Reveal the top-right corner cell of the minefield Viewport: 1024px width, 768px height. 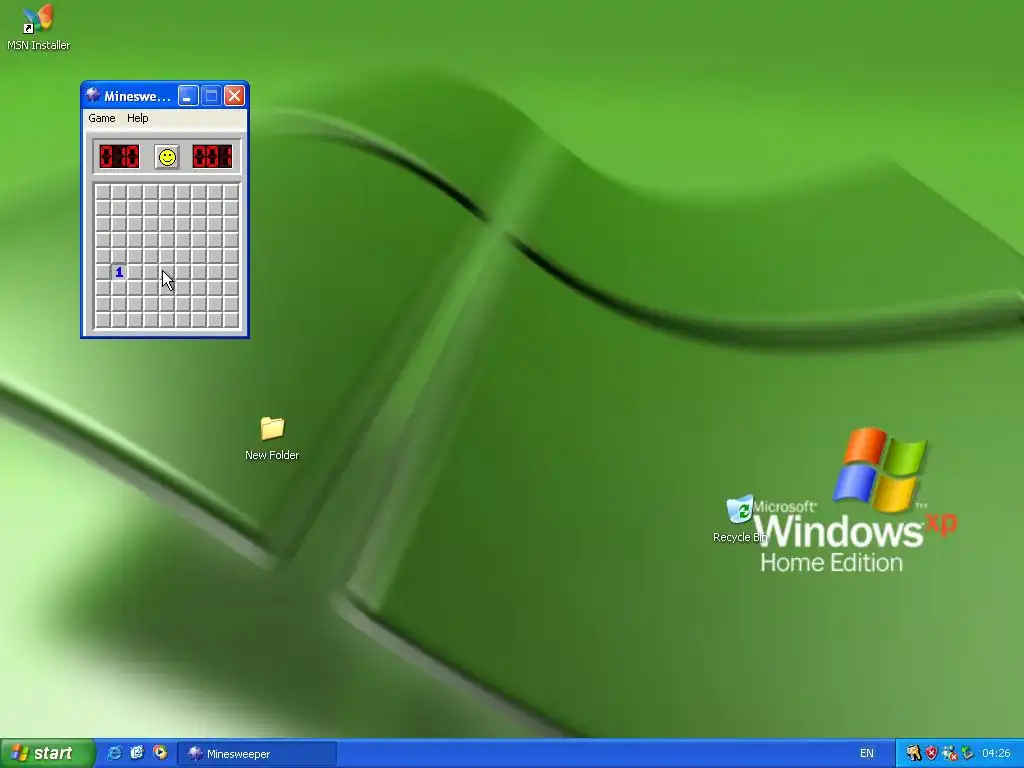tap(231, 192)
